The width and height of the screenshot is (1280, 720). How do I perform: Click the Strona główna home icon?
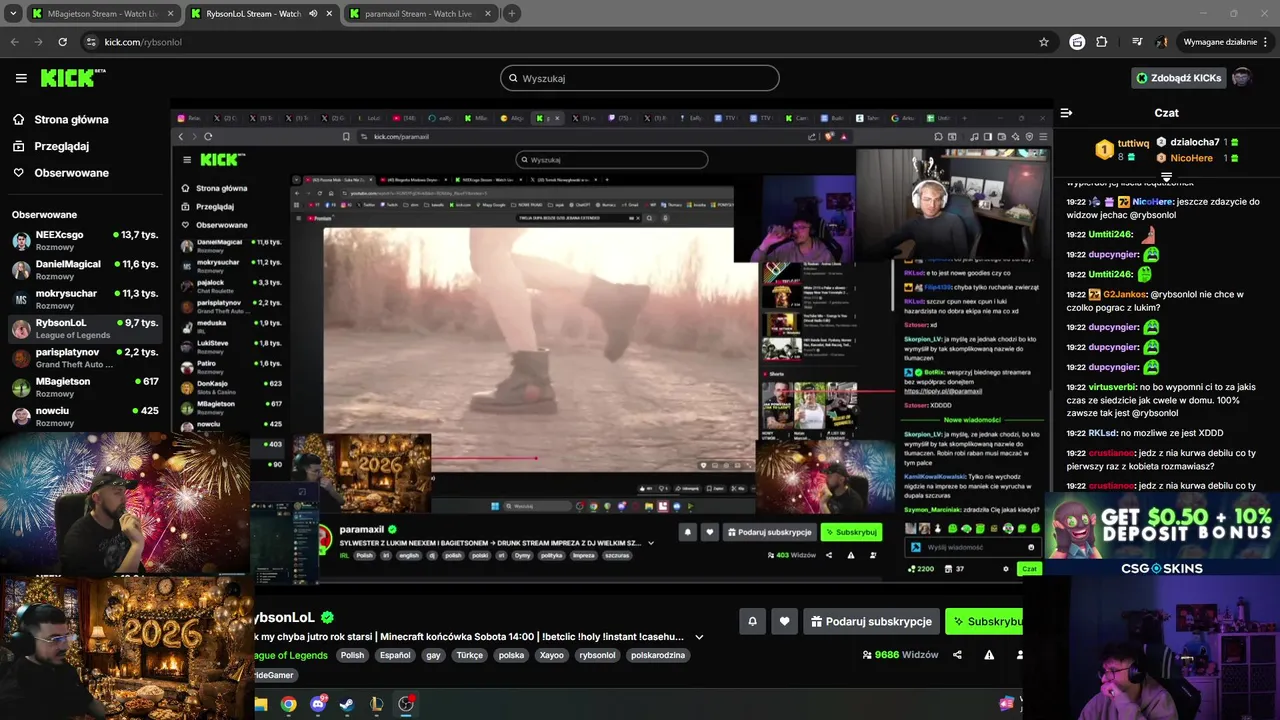click(x=18, y=119)
